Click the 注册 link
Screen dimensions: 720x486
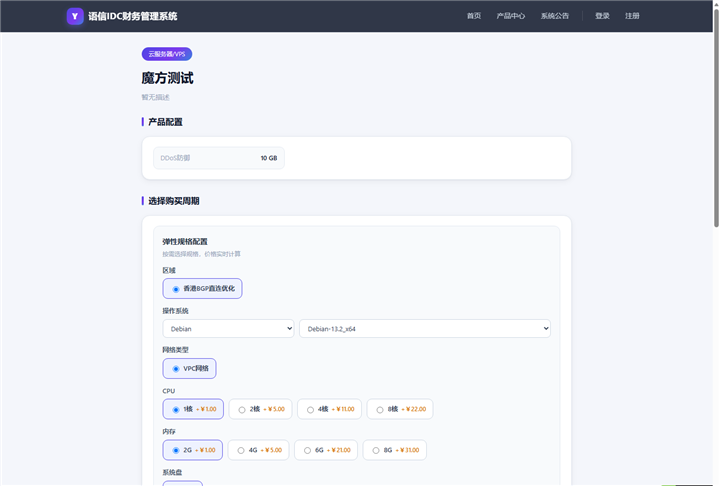(632, 16)
